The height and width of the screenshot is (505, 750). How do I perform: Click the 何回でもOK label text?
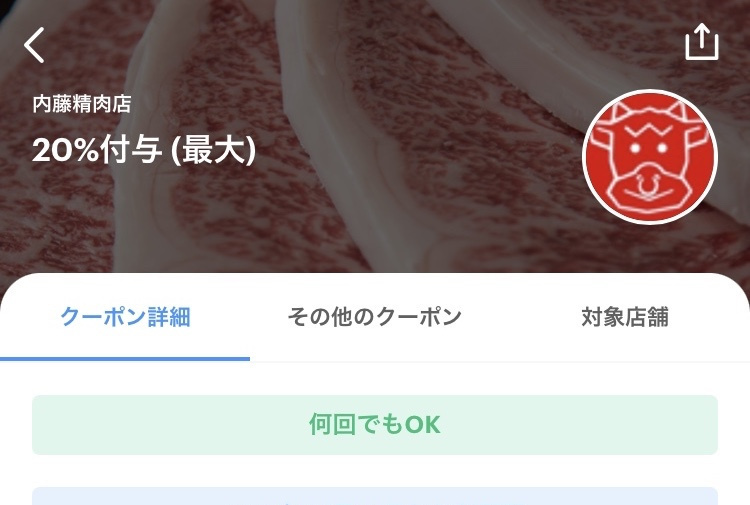coord(375,424)
